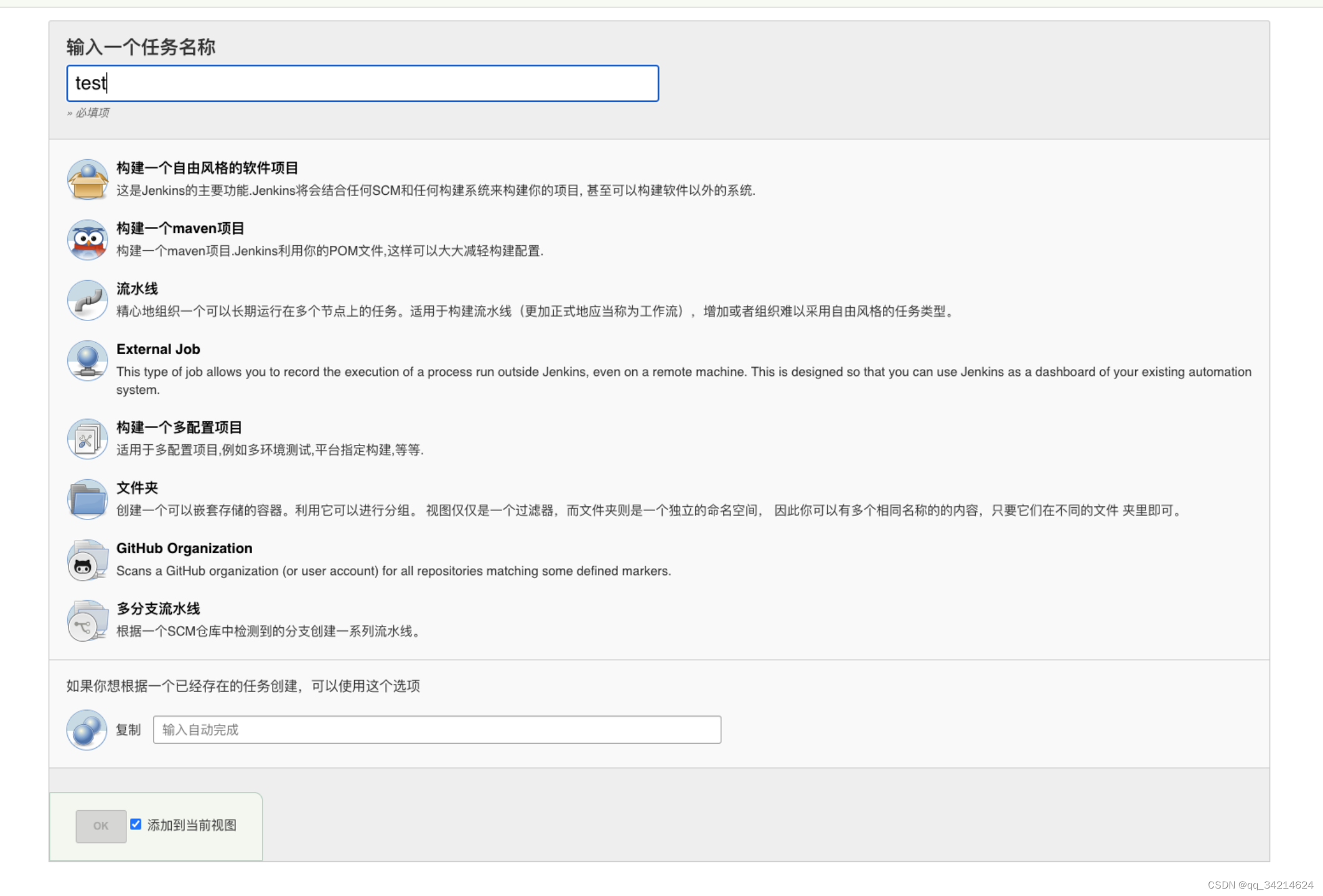Click the maven project owl icon
Viewport: 1323px width, 896px height.
click(87, 240)
